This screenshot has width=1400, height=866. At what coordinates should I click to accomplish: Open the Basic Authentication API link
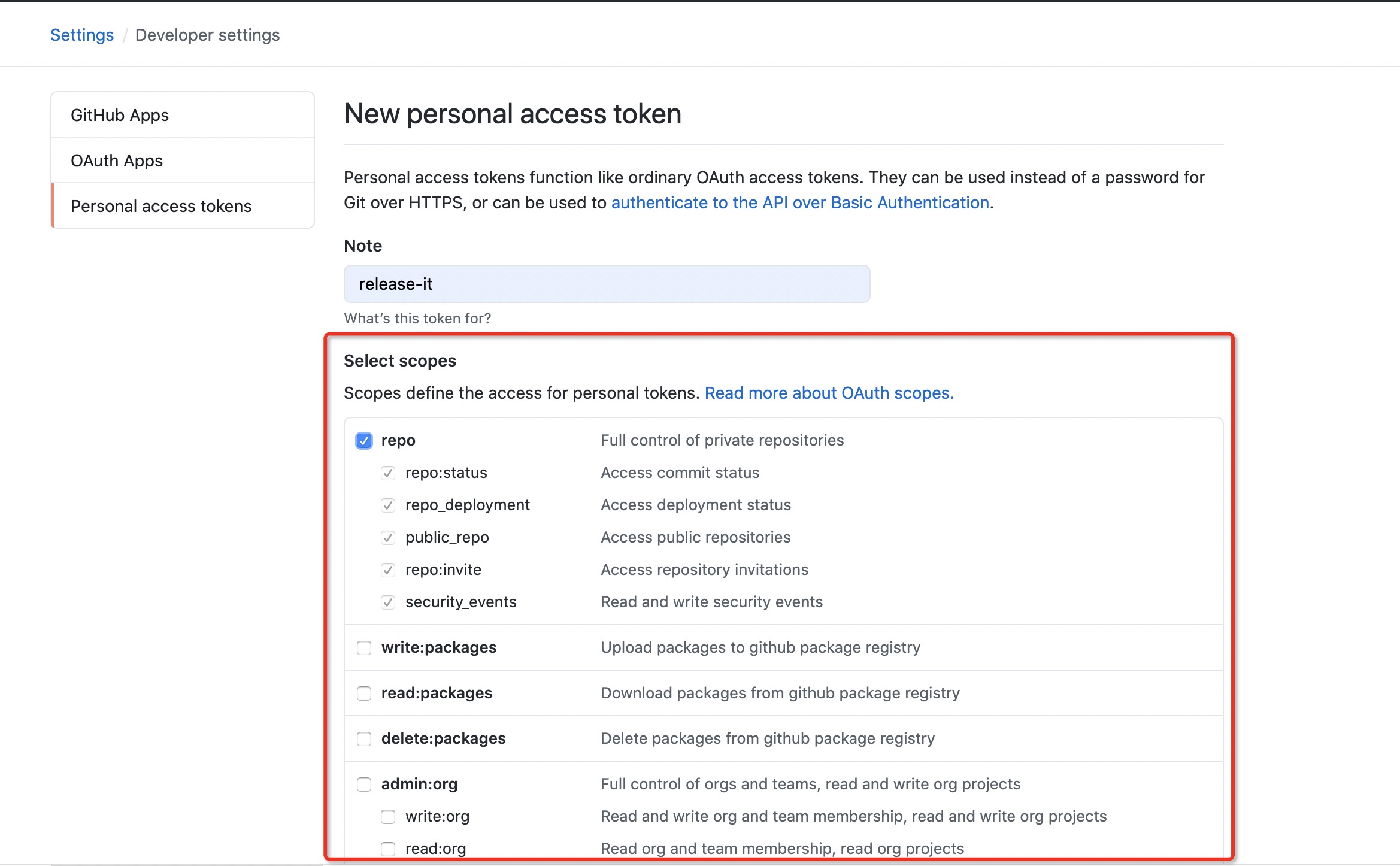tap(800, 202)
